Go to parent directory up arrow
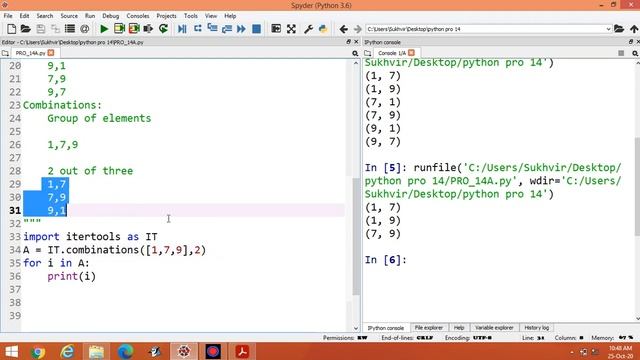The image size is (640, 360). tap(633, 29)
